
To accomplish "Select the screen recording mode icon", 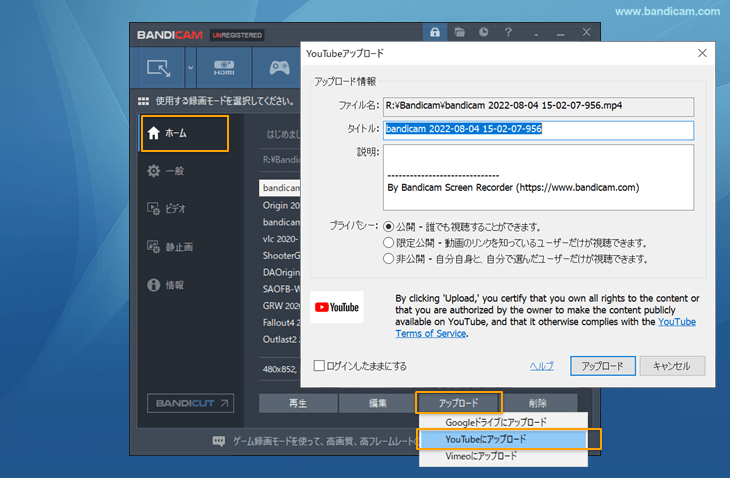I will tap(159, 68).
